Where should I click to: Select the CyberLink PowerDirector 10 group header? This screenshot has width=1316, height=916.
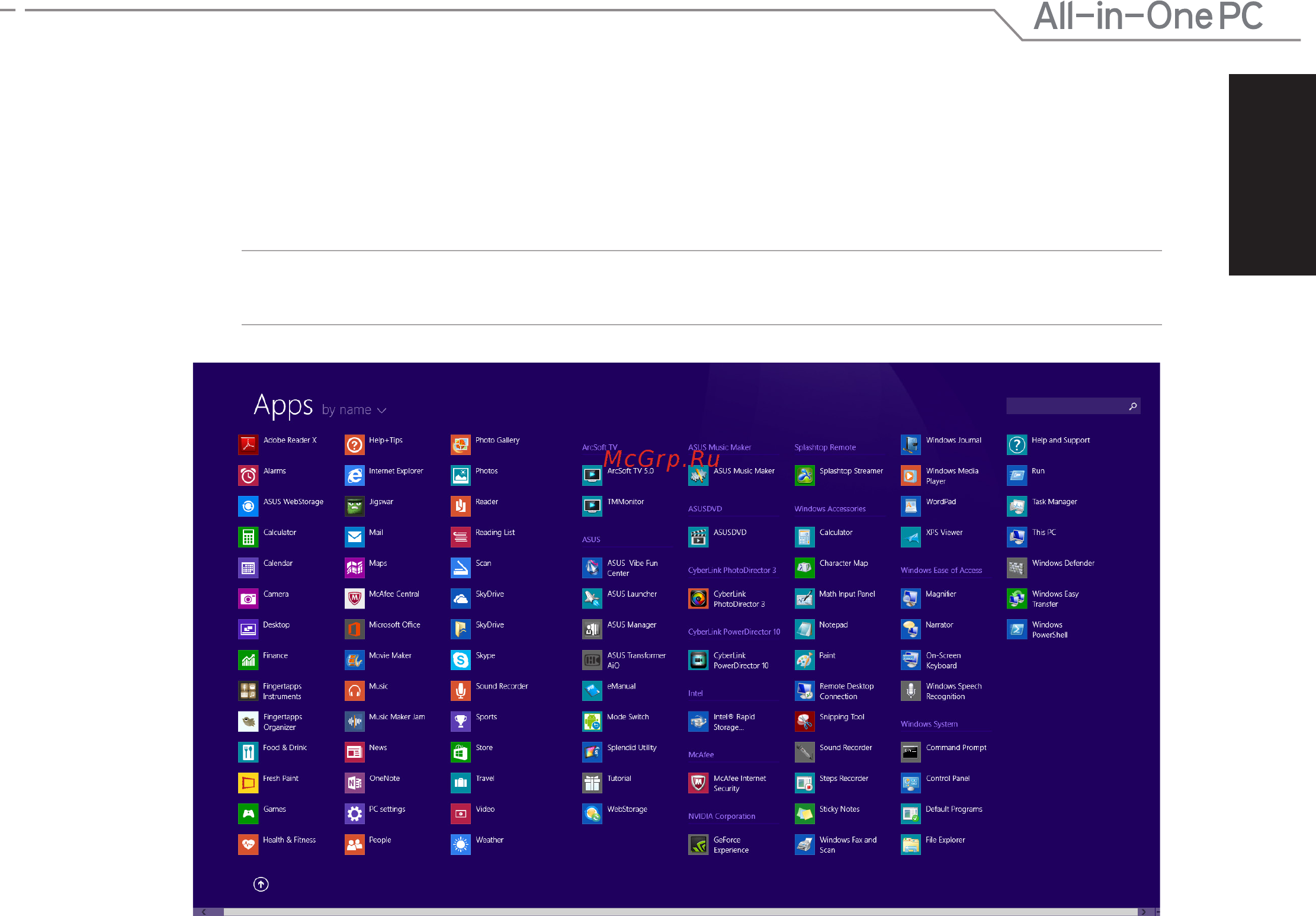(x=734, y=632)
